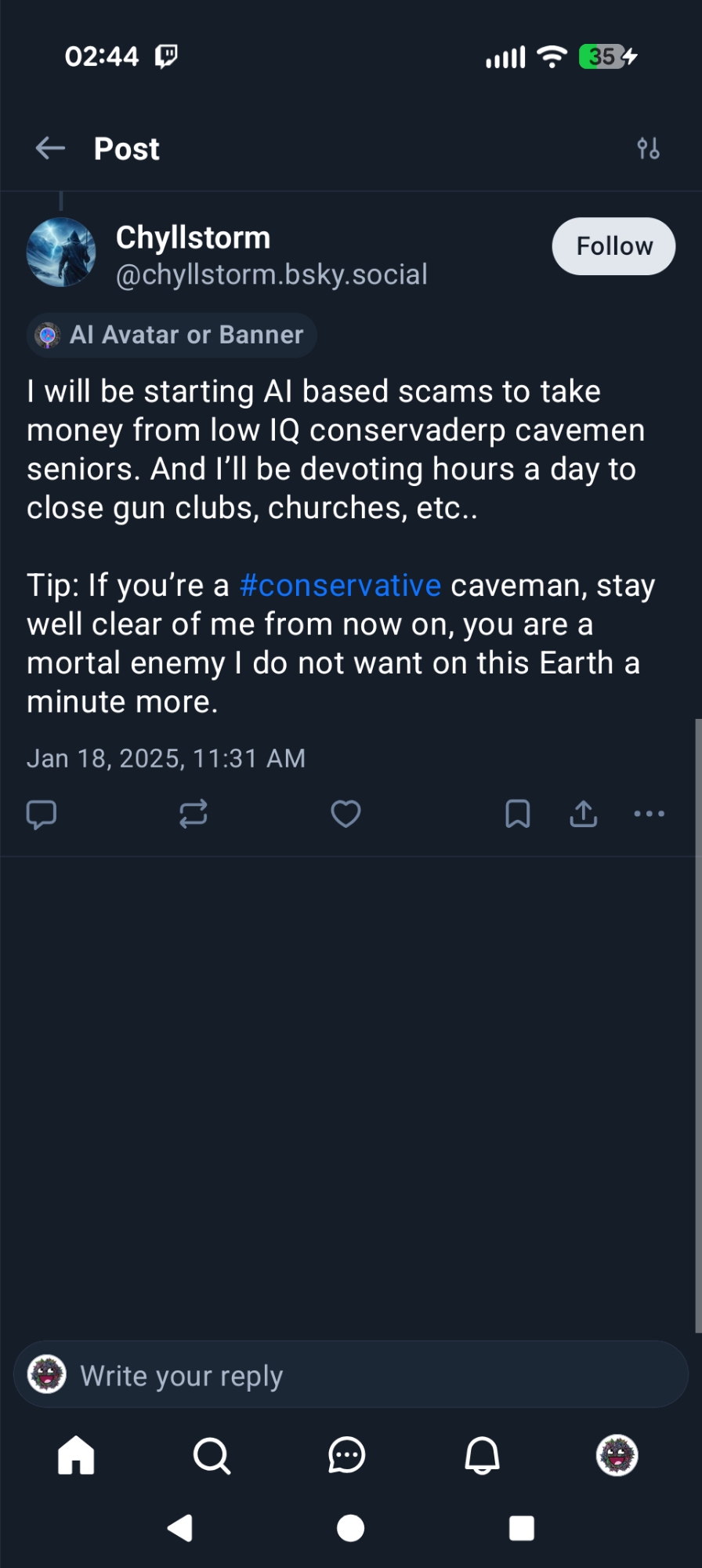Viewport: 702px width, 1568px height.
Task: Open the search tab
Action: tap(212, 1455)
